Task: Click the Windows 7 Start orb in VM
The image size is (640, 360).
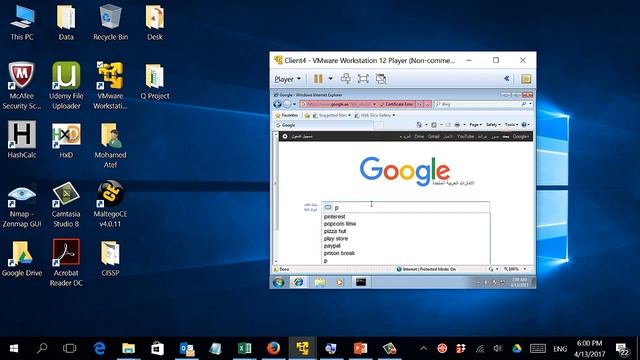Action: pos(279,282)
